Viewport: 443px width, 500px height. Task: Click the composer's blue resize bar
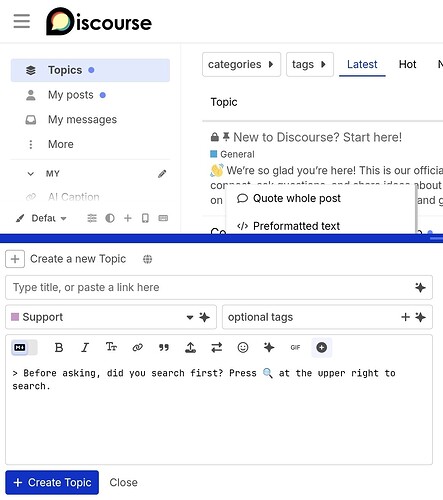221,238
